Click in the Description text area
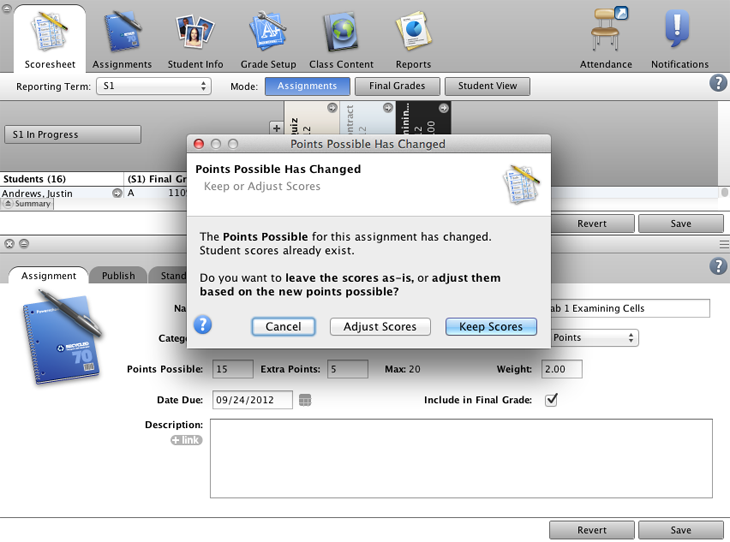The image size is (730, 542). point(460,458)
